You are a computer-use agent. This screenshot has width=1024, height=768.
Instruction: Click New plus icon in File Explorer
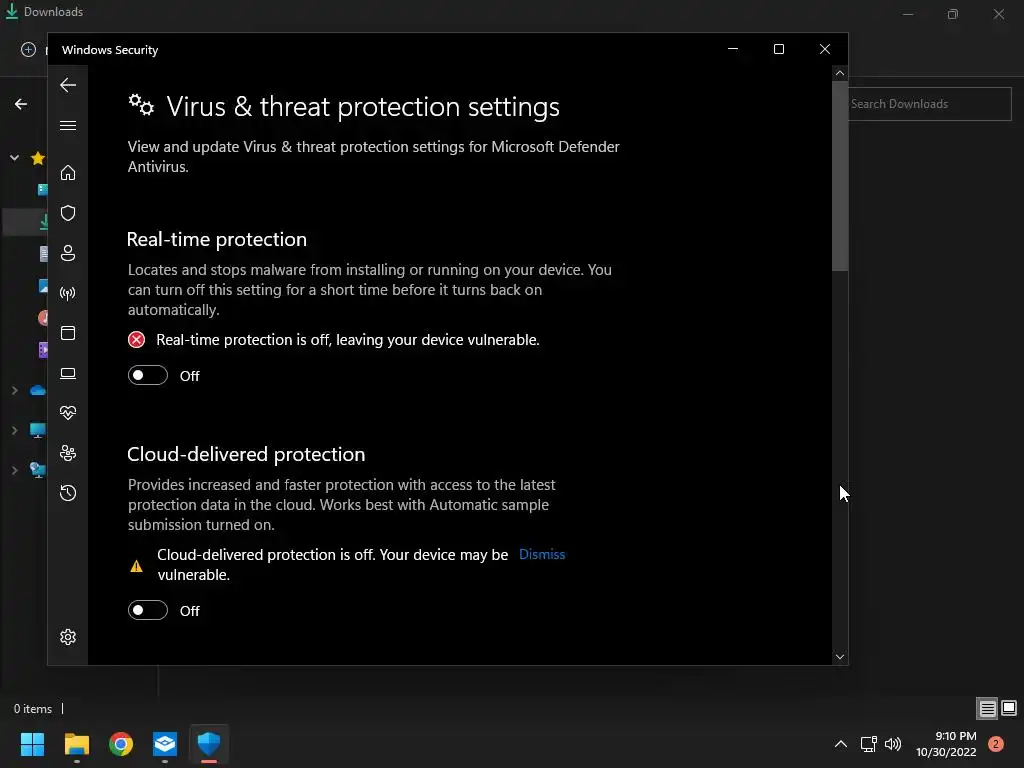click(28, 50)
